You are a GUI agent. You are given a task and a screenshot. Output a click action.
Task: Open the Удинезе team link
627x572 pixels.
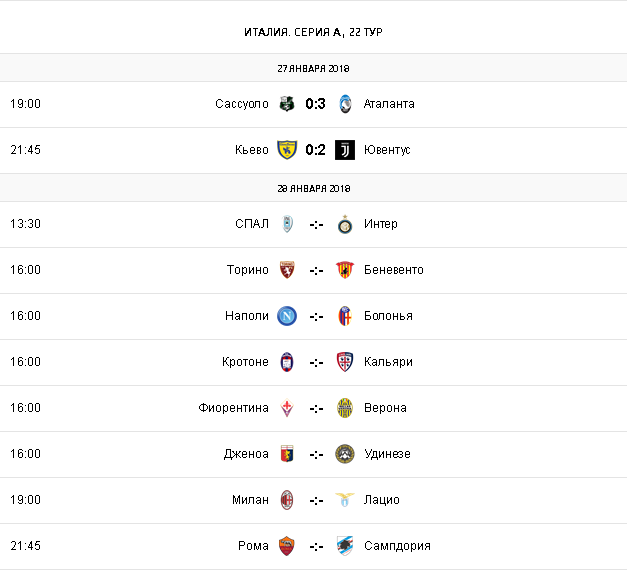tap(387, 454)
